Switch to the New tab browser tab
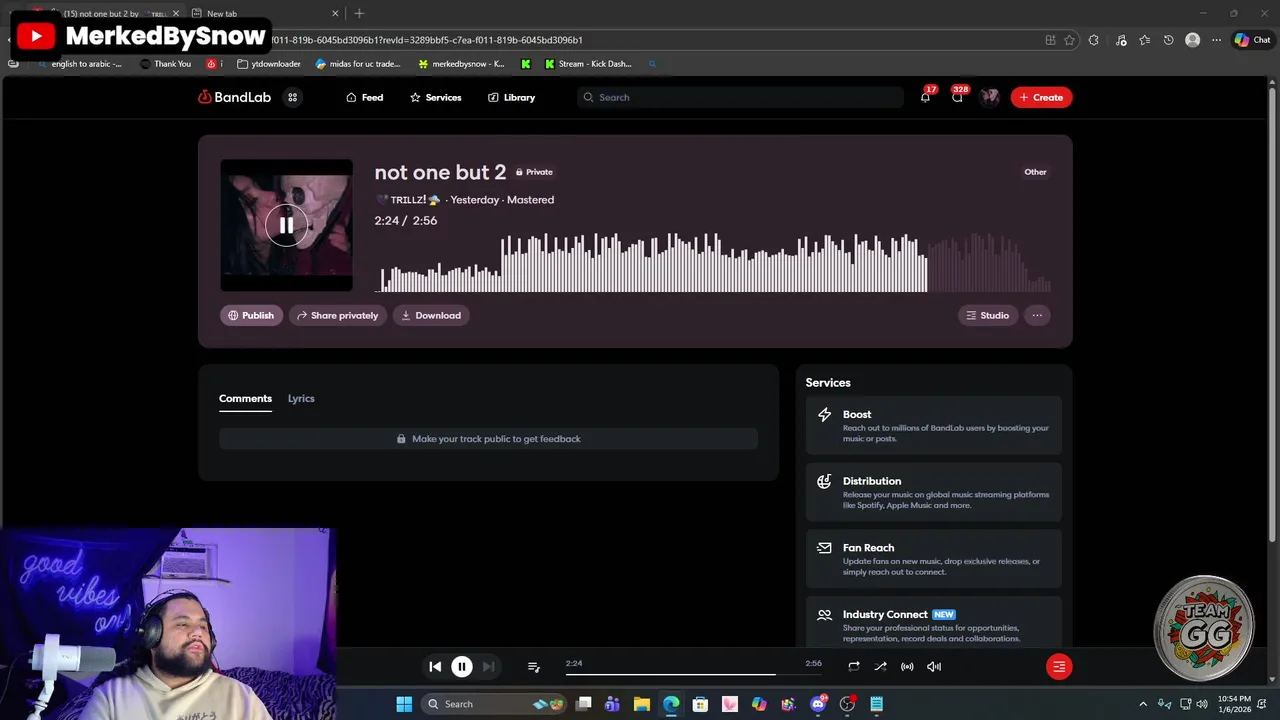 [x=262, y=13]
